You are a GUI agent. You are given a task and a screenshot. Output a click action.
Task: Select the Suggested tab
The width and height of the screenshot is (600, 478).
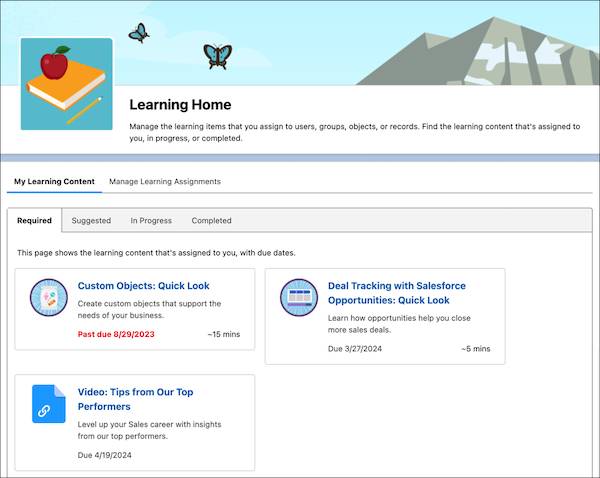point(91,220)
